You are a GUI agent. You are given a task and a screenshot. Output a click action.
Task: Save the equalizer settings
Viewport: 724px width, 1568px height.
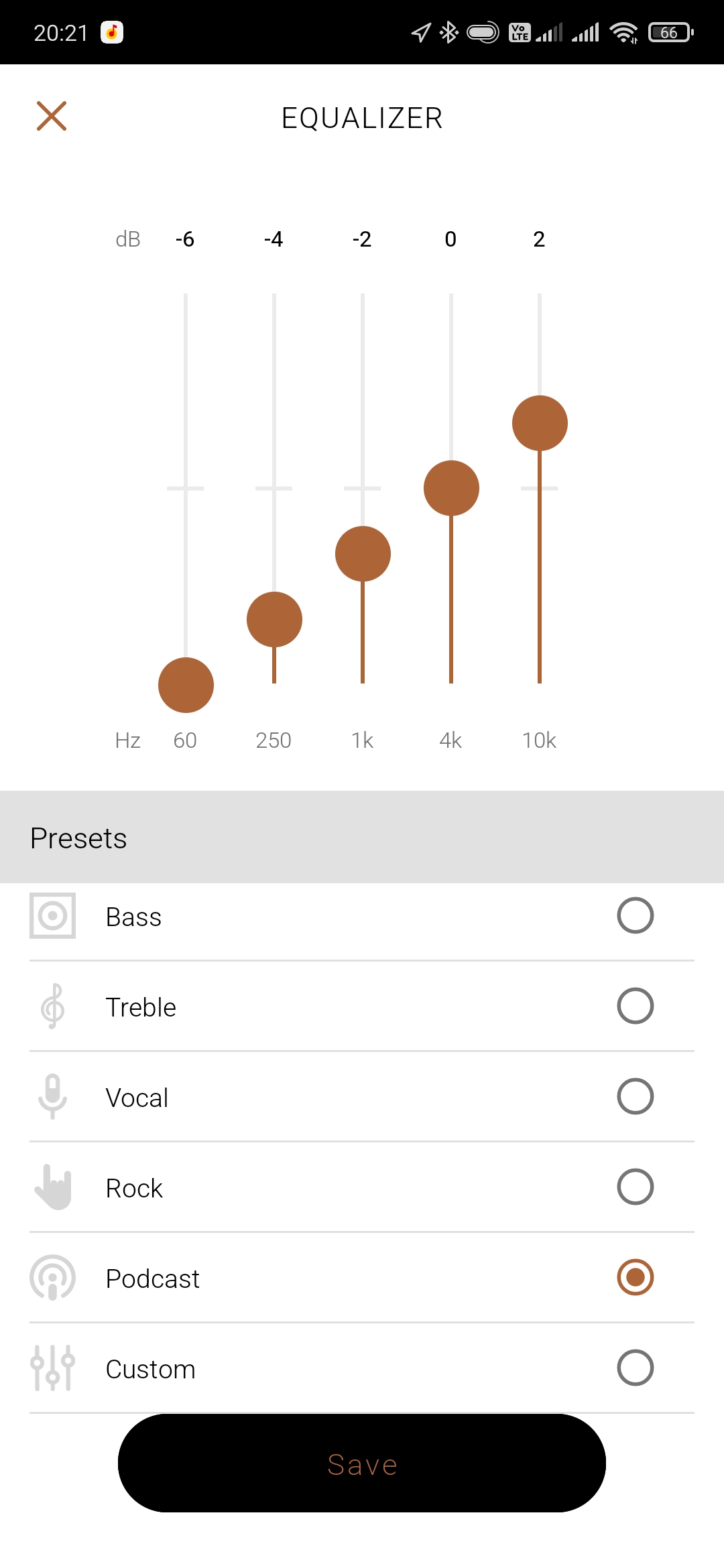point(362,1464)
